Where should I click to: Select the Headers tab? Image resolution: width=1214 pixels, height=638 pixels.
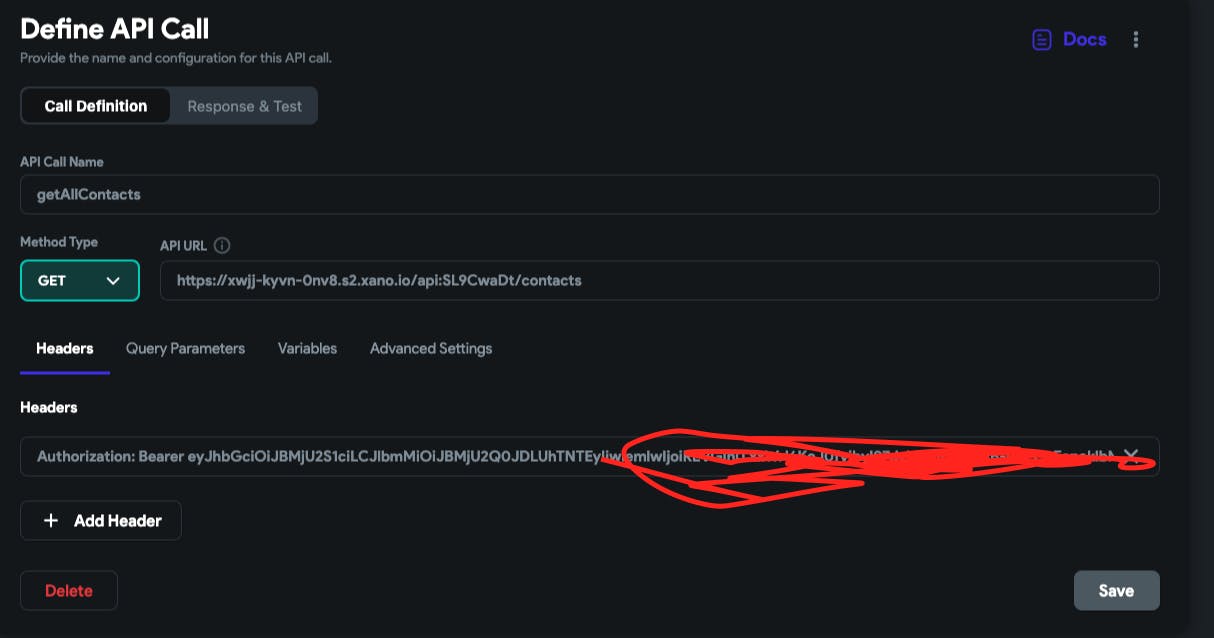tap(65, 348)
